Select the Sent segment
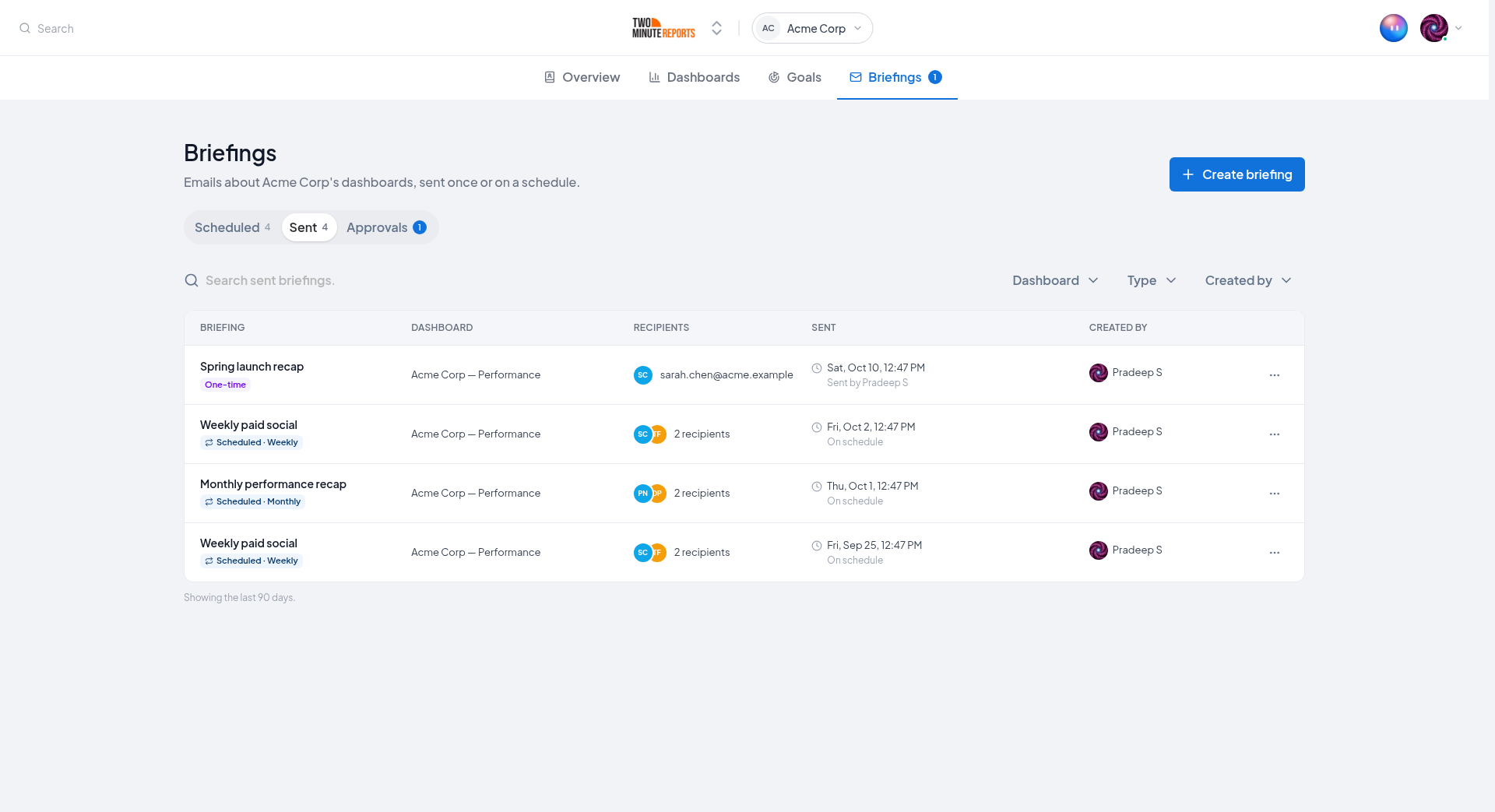This screenshot has width=1495, height=812. (309, 227)
